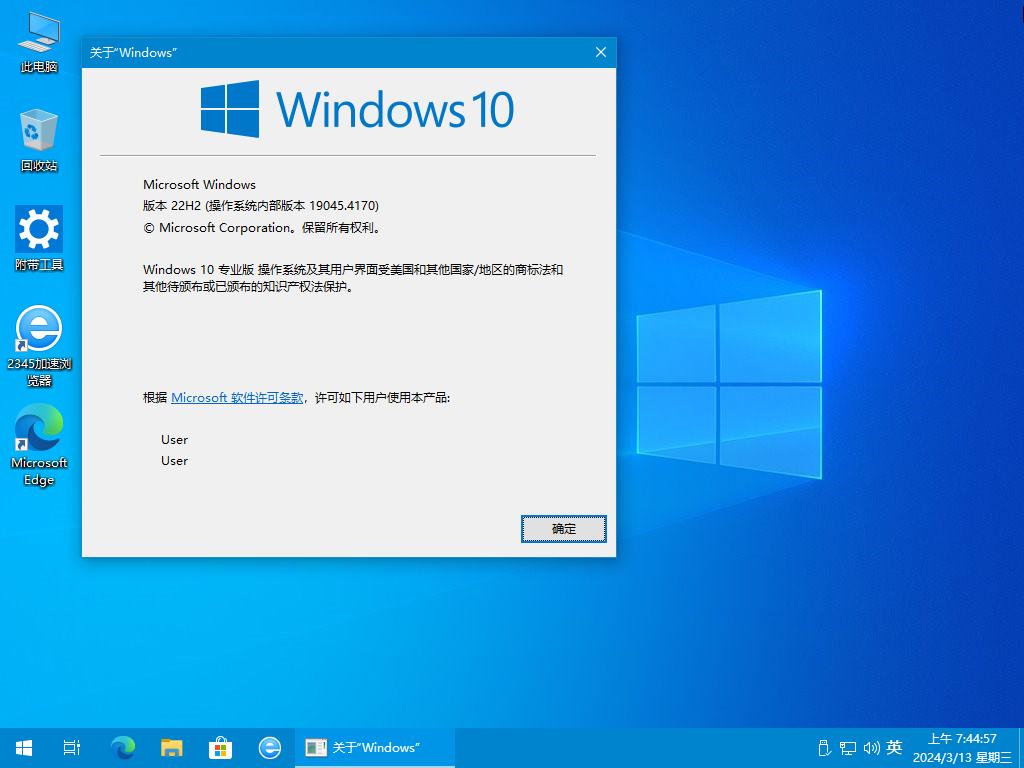Click the Windows 10 专业版 legal paragraph

[353, 278]
